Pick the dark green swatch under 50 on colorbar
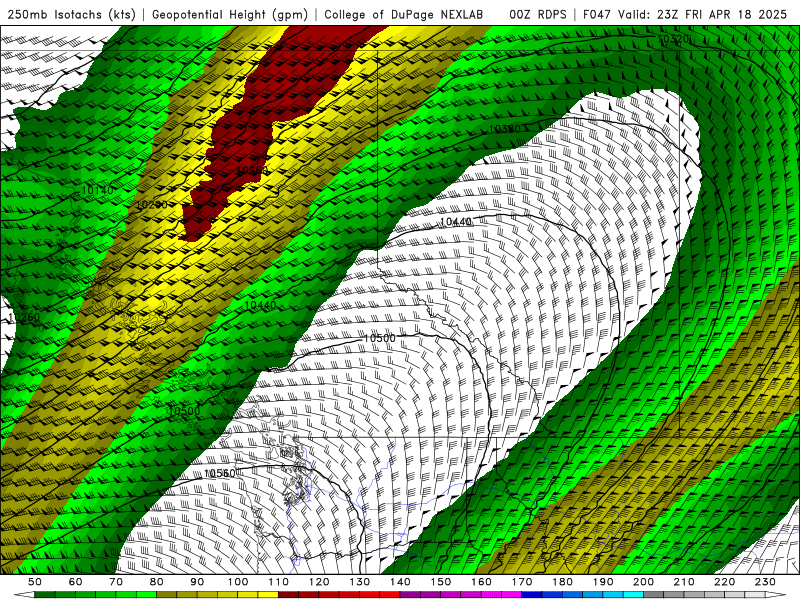 pos(45,595)
